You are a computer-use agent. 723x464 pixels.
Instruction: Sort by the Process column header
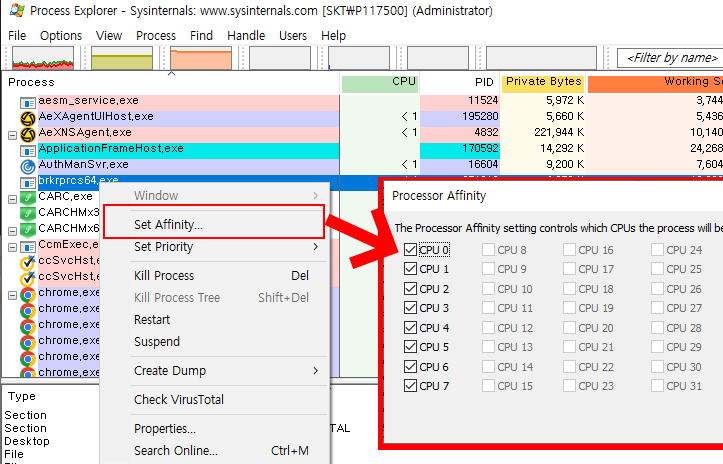tap(171, 82)
